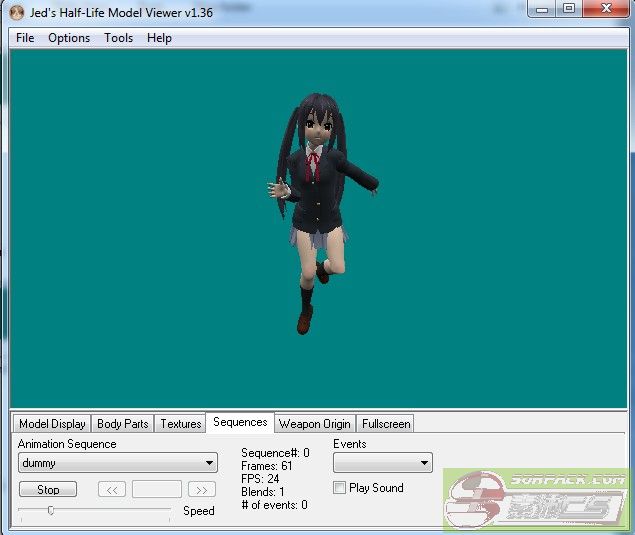635x535 pixels.
Task: Switch to the Model Display tab
Action: click(52, 424)
